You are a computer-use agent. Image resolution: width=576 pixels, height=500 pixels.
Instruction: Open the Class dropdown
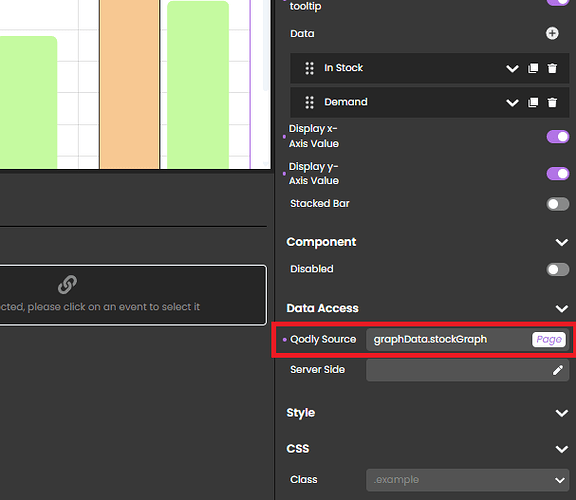pos(467,480)
